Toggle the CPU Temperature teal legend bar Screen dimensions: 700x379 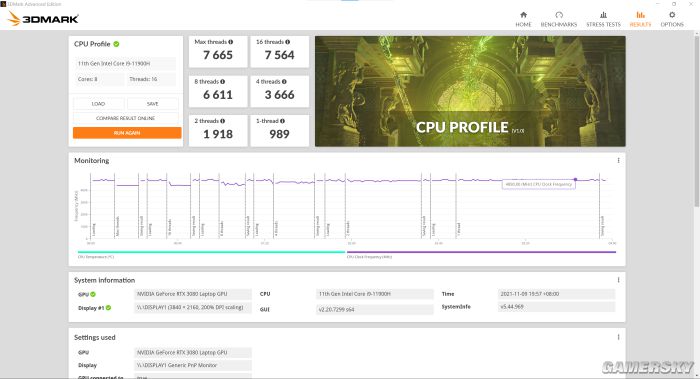[211, 252]
